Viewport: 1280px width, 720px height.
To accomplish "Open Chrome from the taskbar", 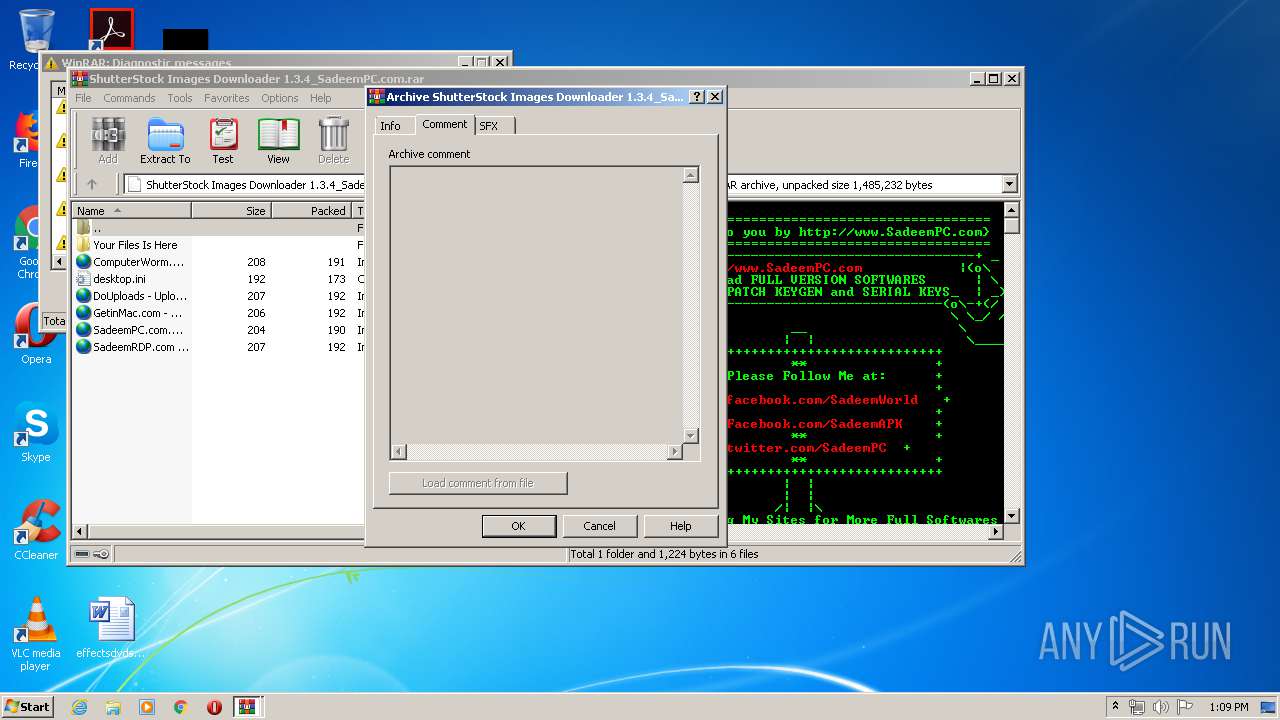I will [181, 706].
